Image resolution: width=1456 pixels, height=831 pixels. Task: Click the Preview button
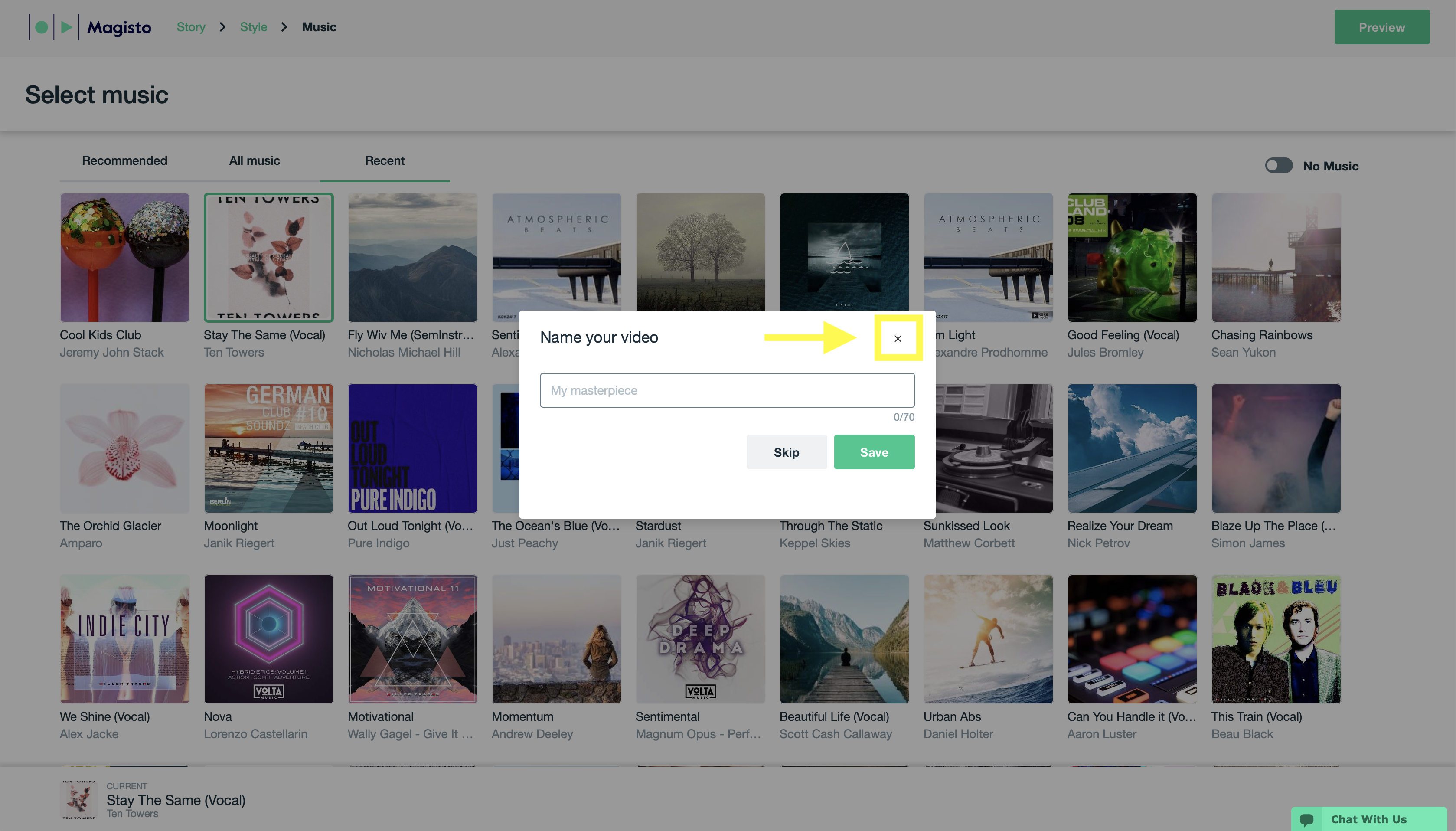pos(1381,27)
